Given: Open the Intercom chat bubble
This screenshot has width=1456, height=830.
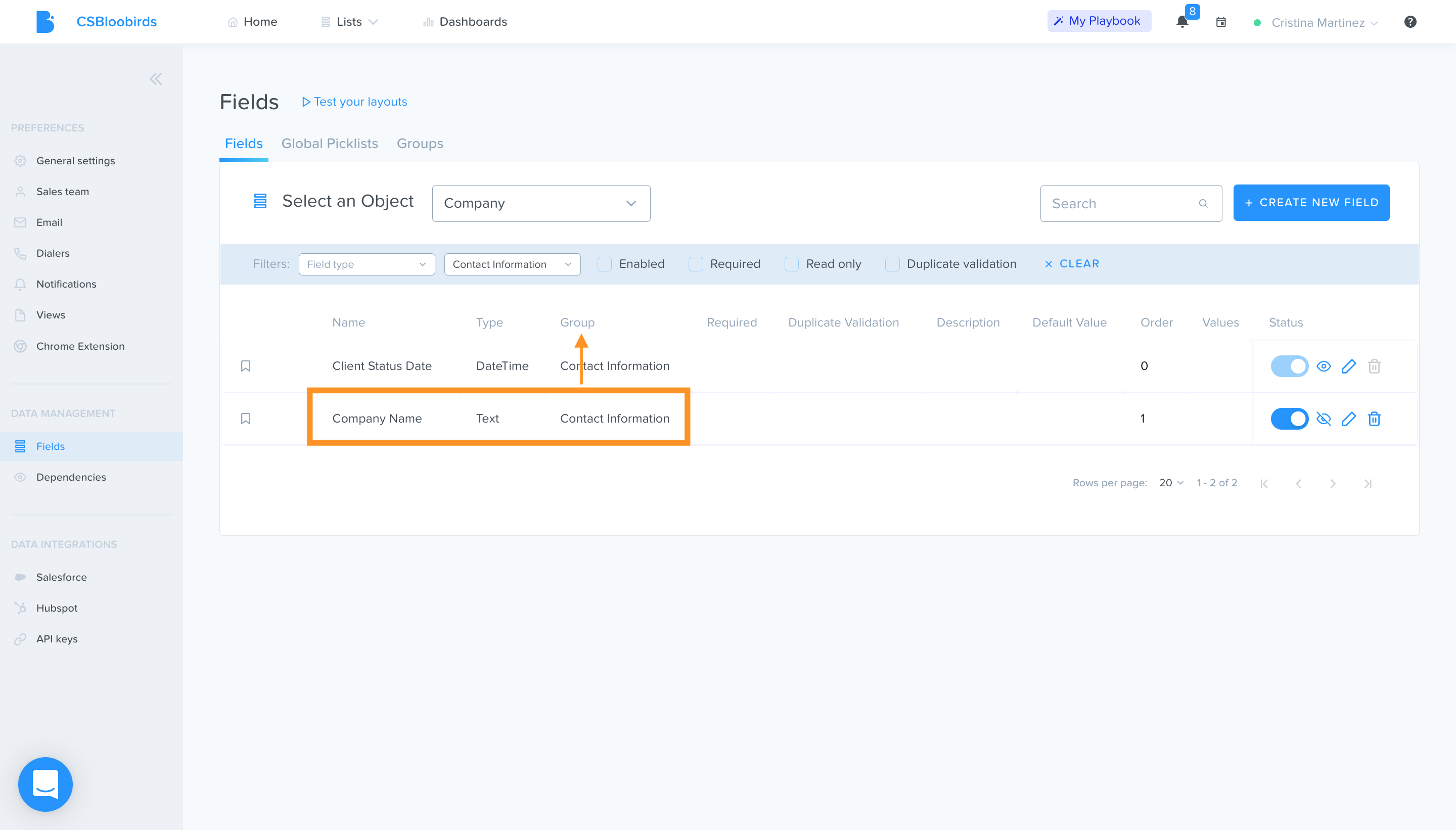Looking at the screenshot, I should [x=45, y=784].
